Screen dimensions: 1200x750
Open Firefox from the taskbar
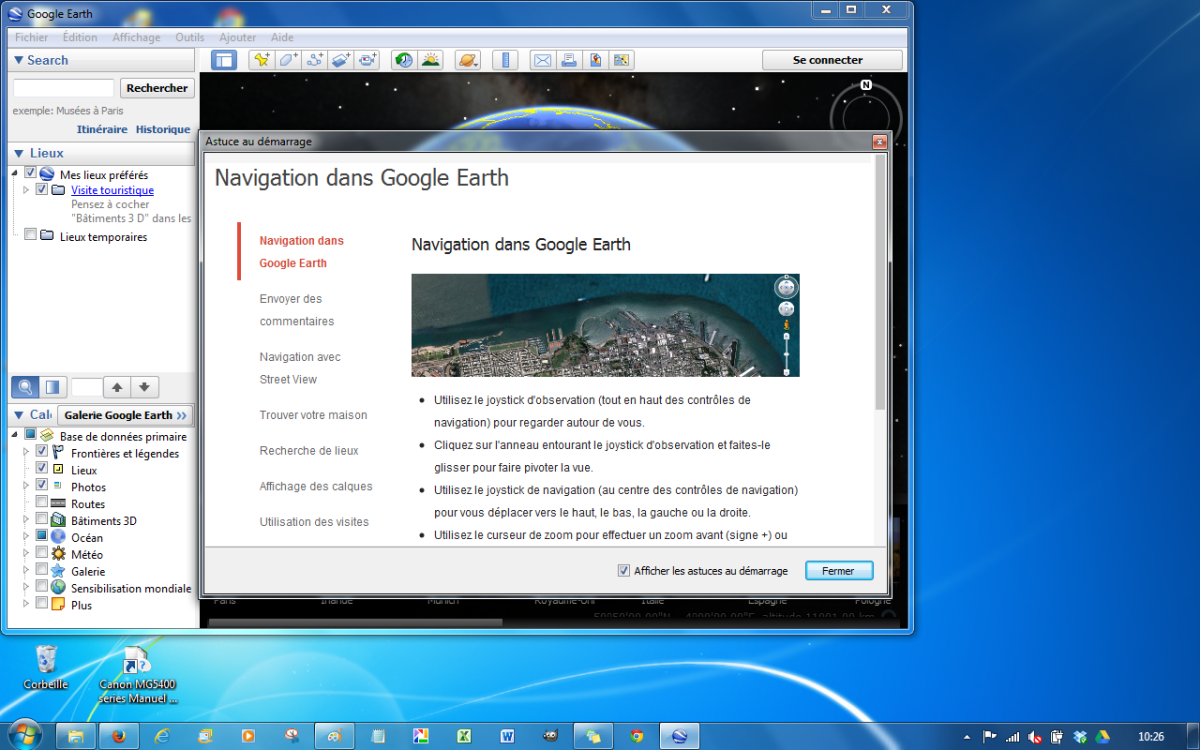119,736
